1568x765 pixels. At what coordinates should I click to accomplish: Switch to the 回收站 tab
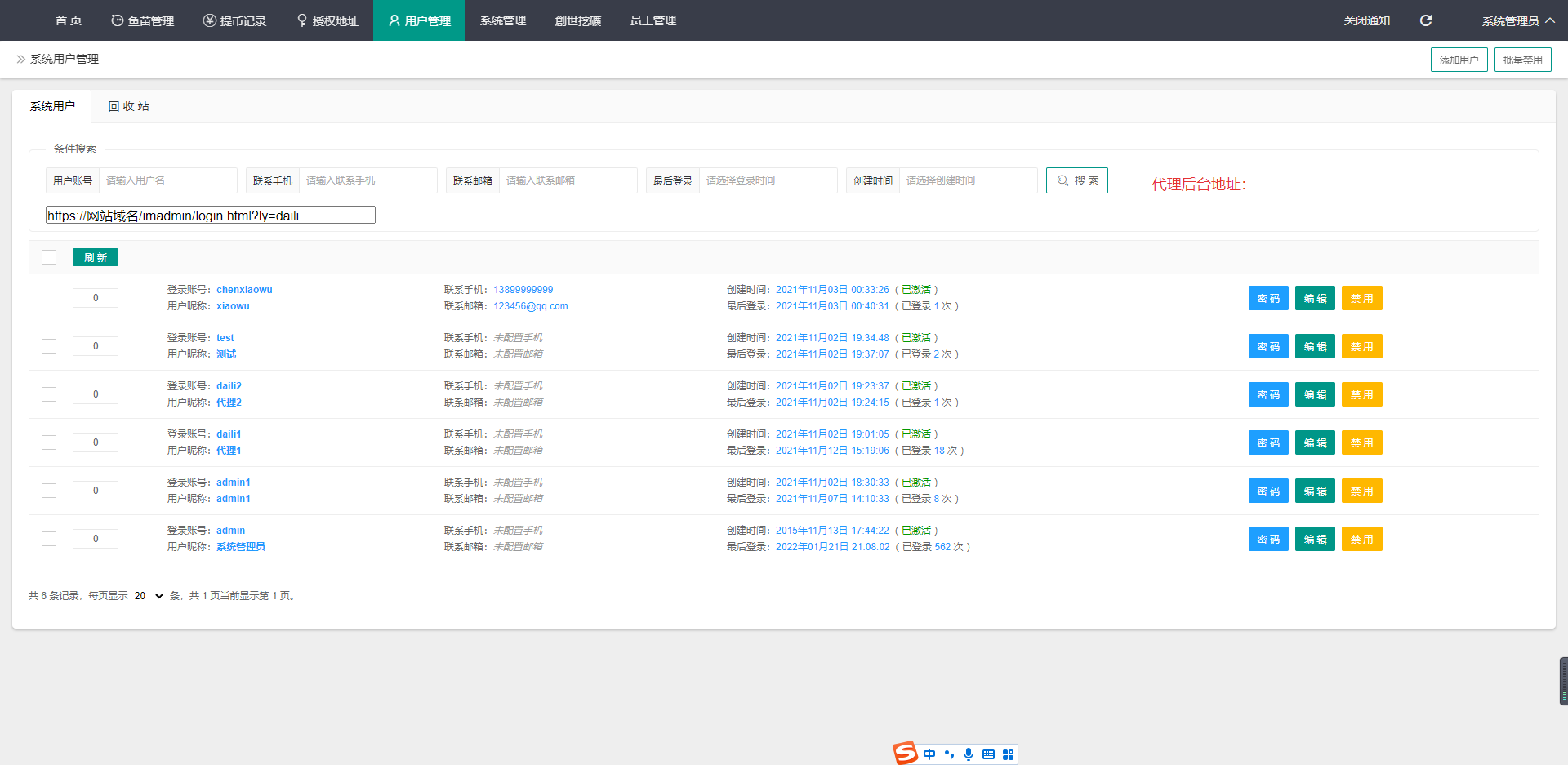click(128, 106)
